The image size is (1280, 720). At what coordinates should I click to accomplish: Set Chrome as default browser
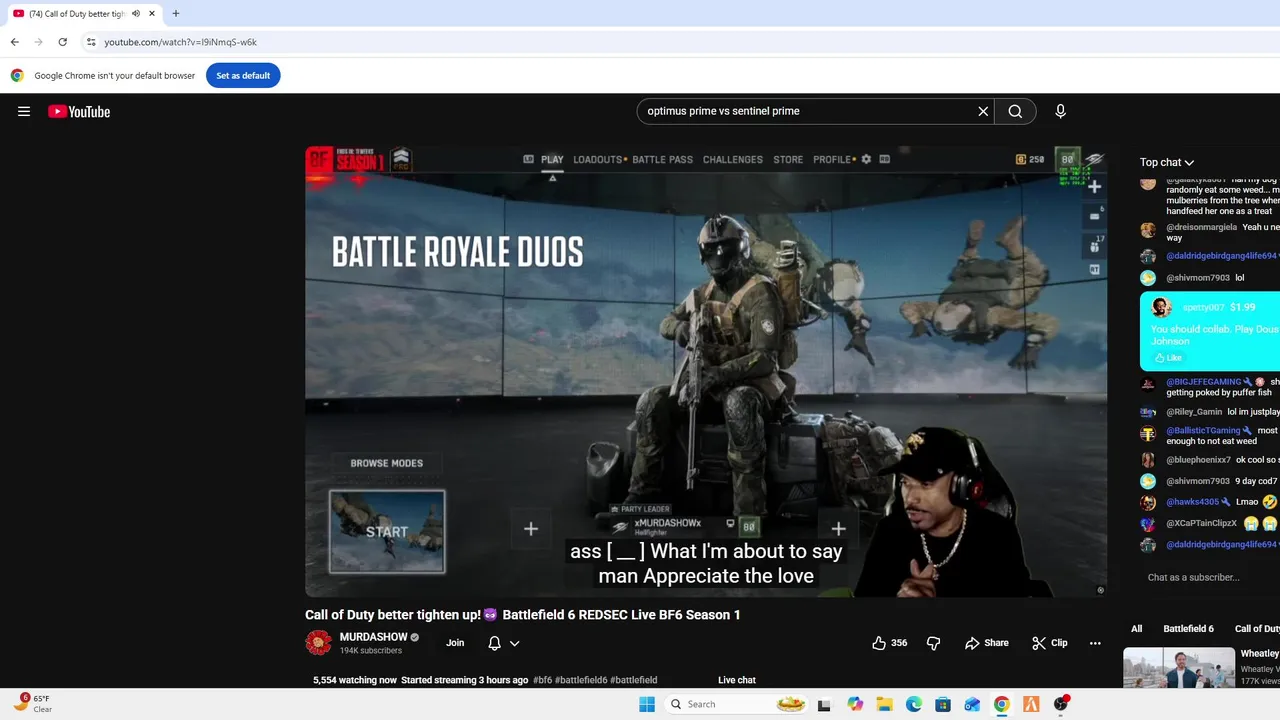[x=243, y=75]
